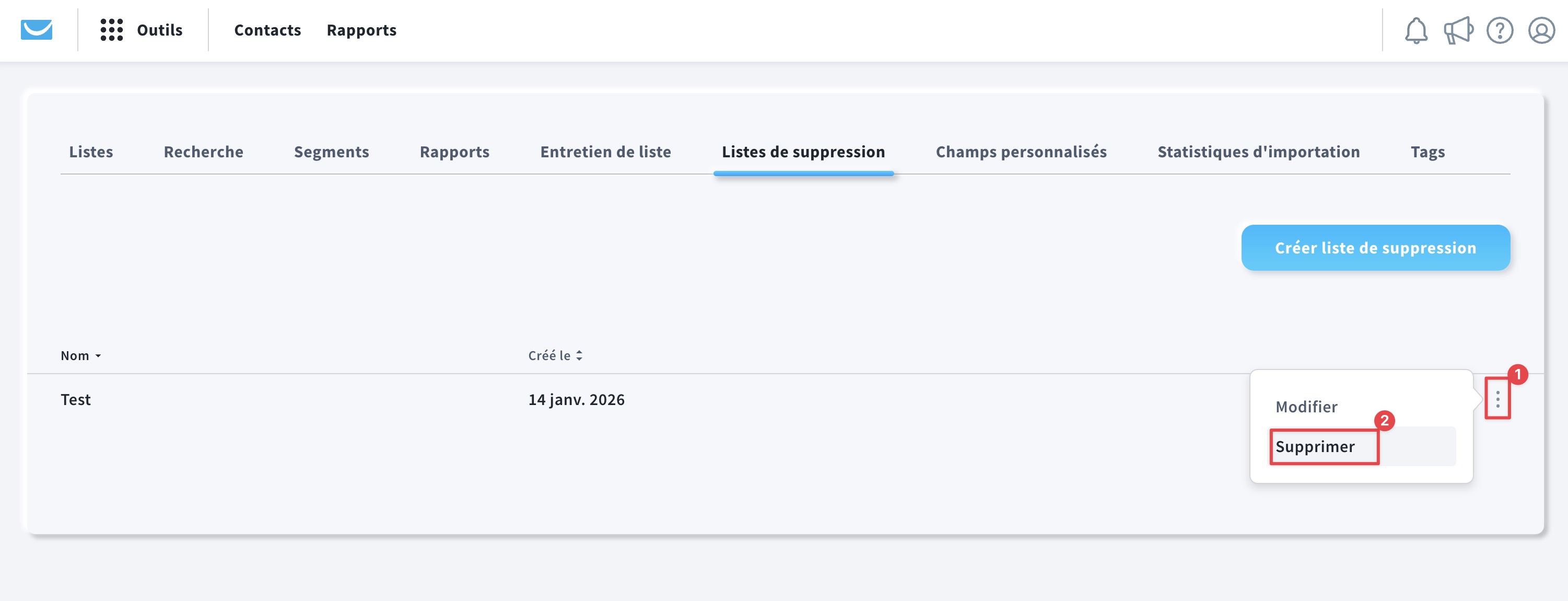Viewport: 1568px width, 601px height.
Task: Open the user account profile icon
Action: click(1541, 30)
